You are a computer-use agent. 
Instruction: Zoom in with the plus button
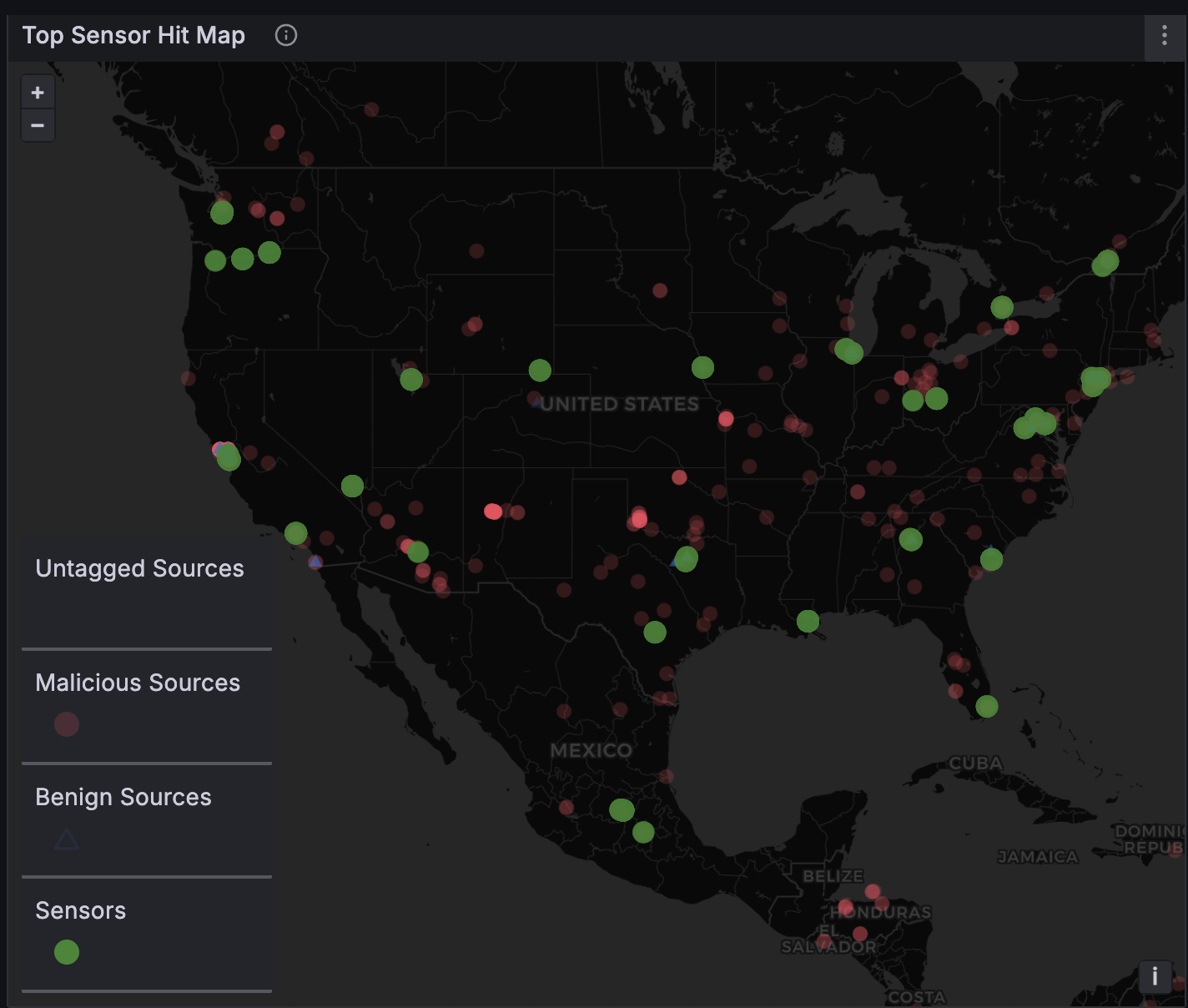38,93
